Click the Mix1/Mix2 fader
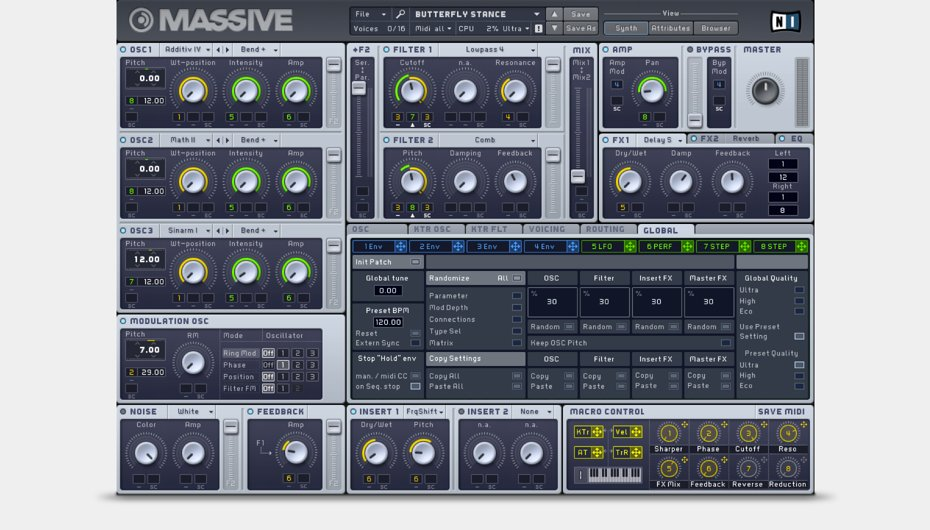The height and width of the screenshot is (530, 930). pyautogui.click(x=577, y=176)
